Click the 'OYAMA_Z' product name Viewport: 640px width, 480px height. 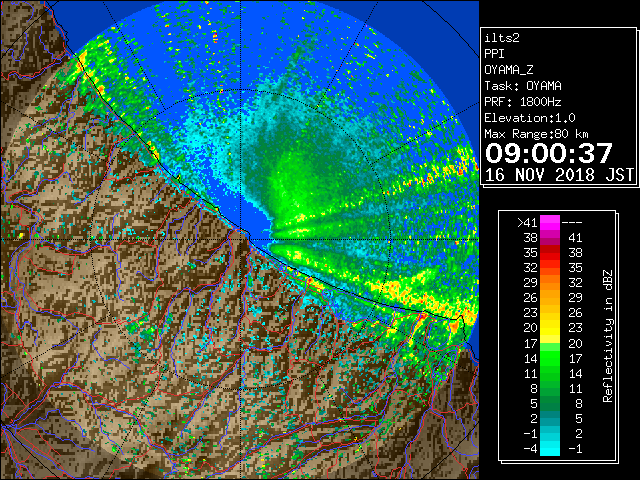pyautogui.click(x=509, y=70)
